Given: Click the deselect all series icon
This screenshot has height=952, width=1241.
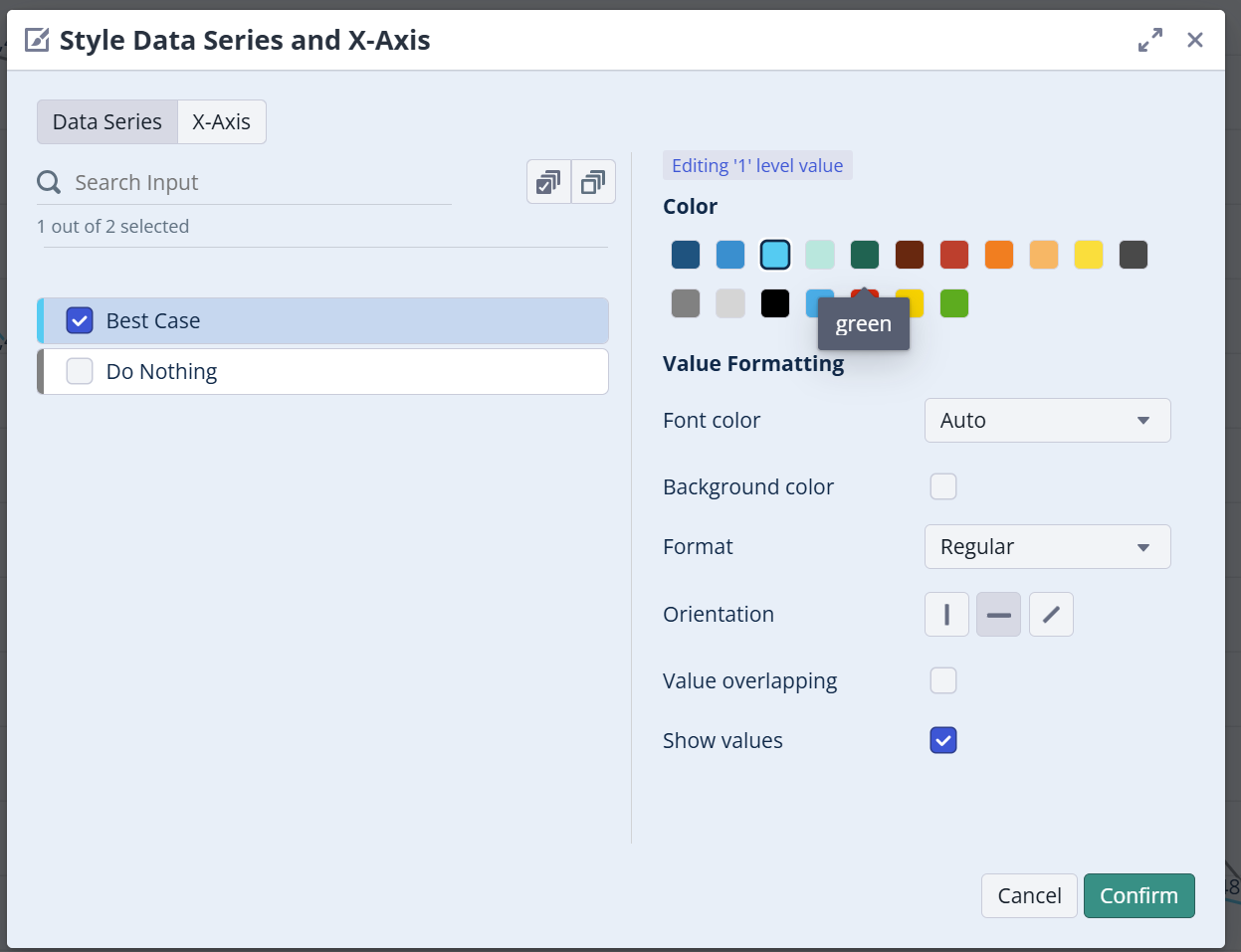Looking at the screenshot, I should point(593,182).
